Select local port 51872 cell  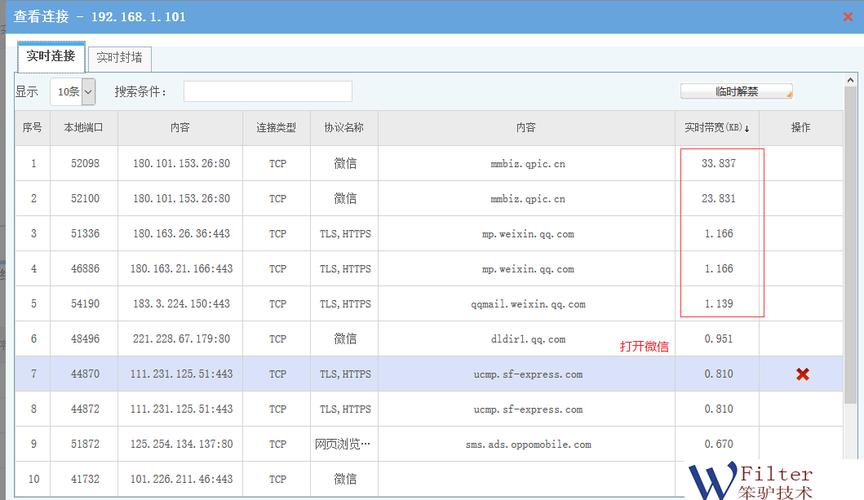[x=85, y=444]
